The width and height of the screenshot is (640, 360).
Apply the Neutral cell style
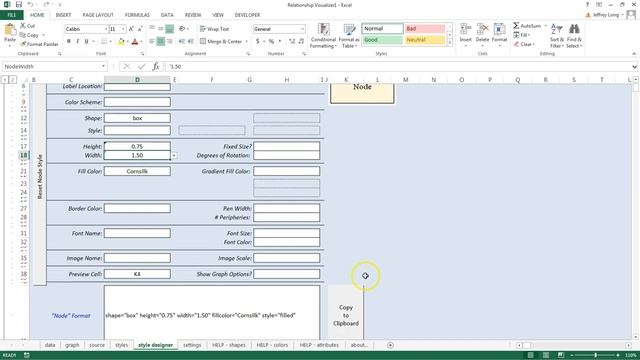425,40
